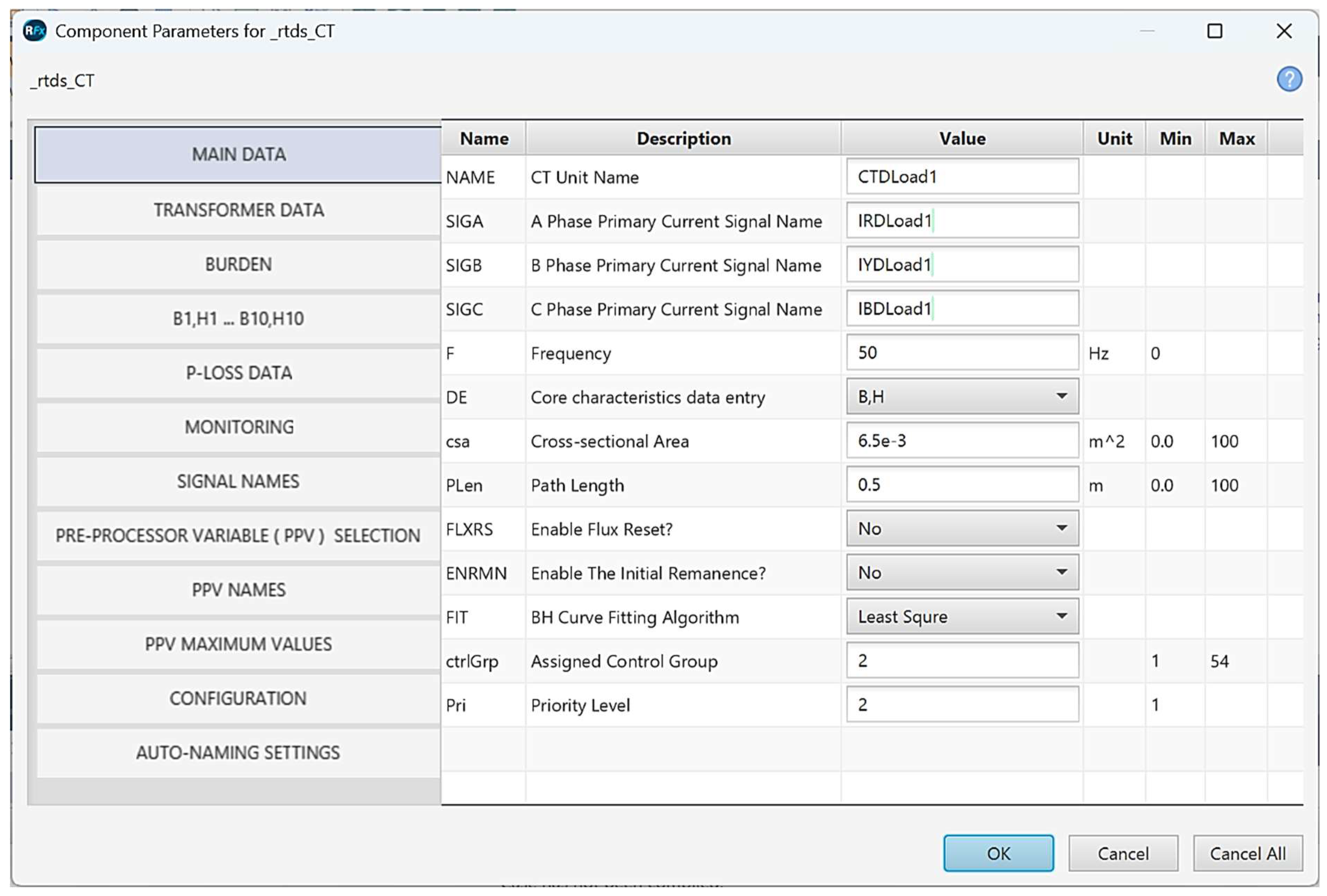The image size is (1327, 896).
Task: Open the BURDEN tab
Action: coord(239,265)
